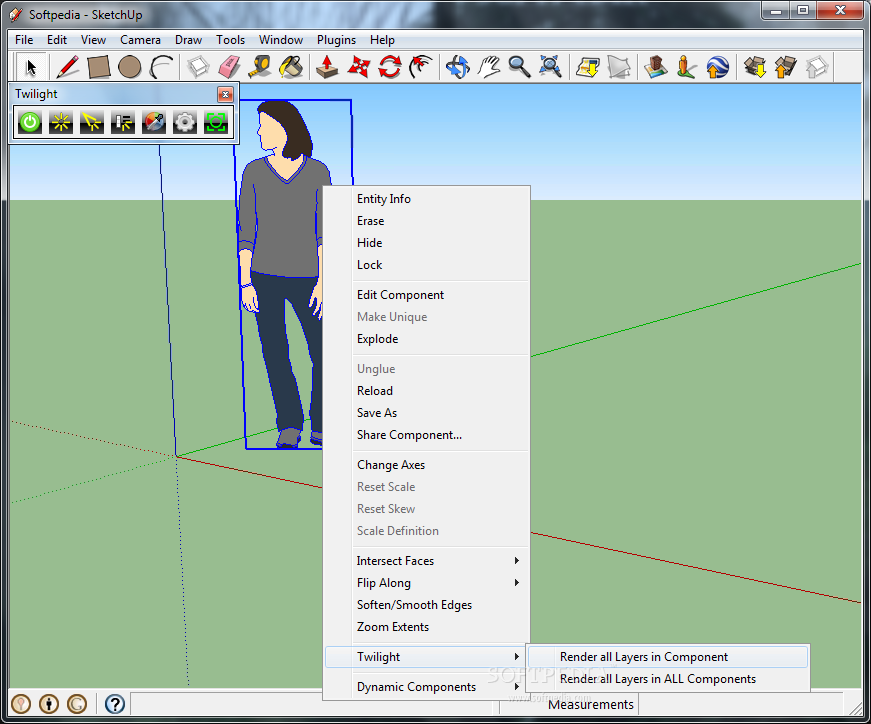
Task: Click the Make Component icon
Action: [198, 67]
